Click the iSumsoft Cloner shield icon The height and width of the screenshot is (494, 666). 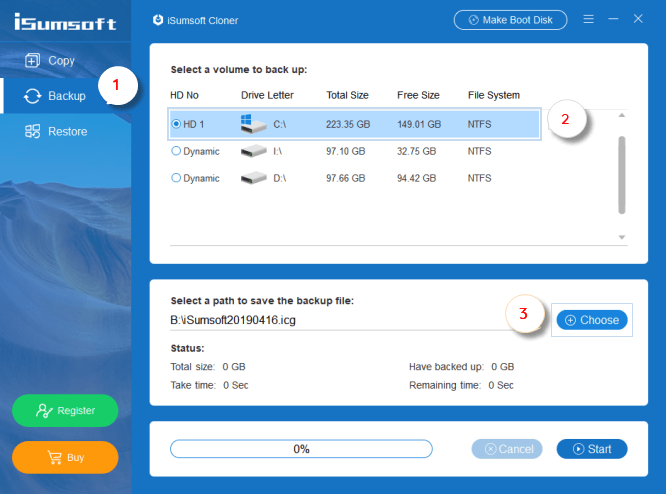(158, 20)
